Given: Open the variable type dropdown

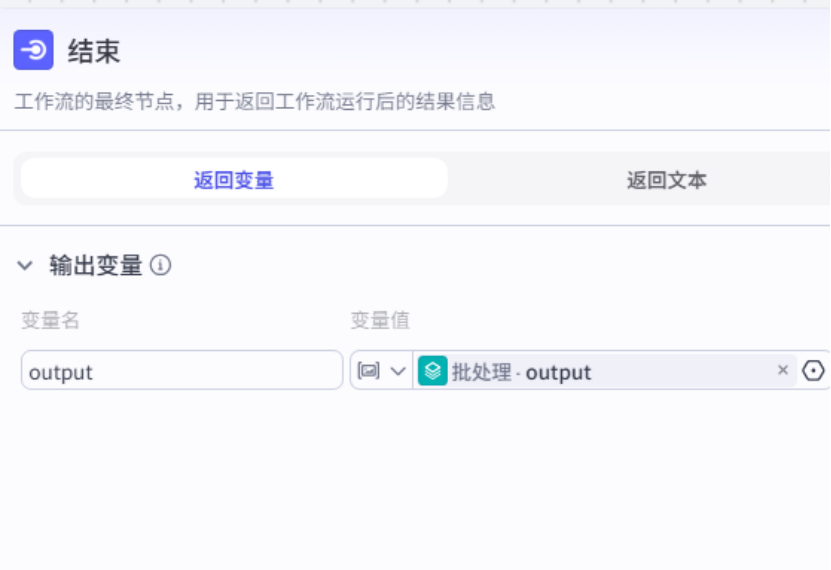Looking at the screenshot, I should [382, 370].
